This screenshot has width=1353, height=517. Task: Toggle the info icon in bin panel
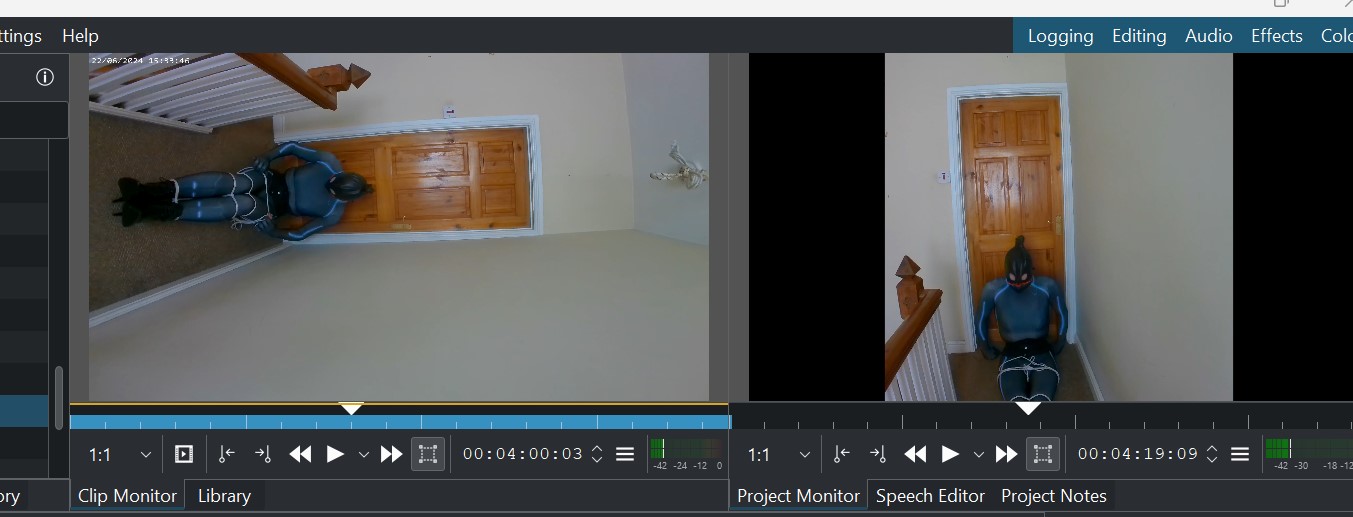tap(45, 78)
